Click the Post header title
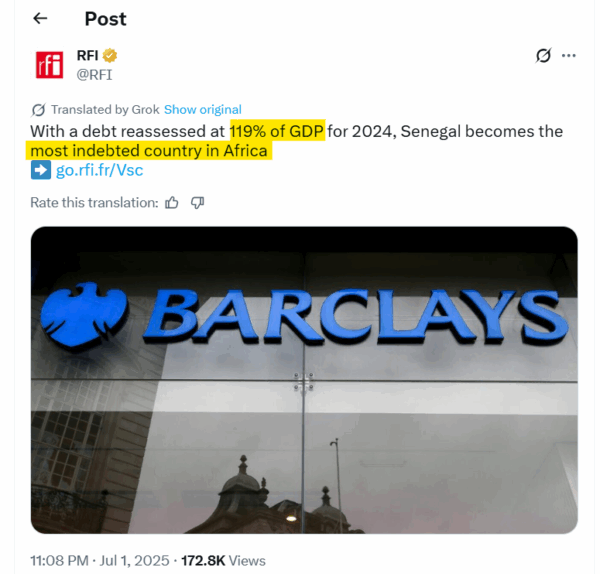This screenshot has height=574, width=600. [106, 19]
